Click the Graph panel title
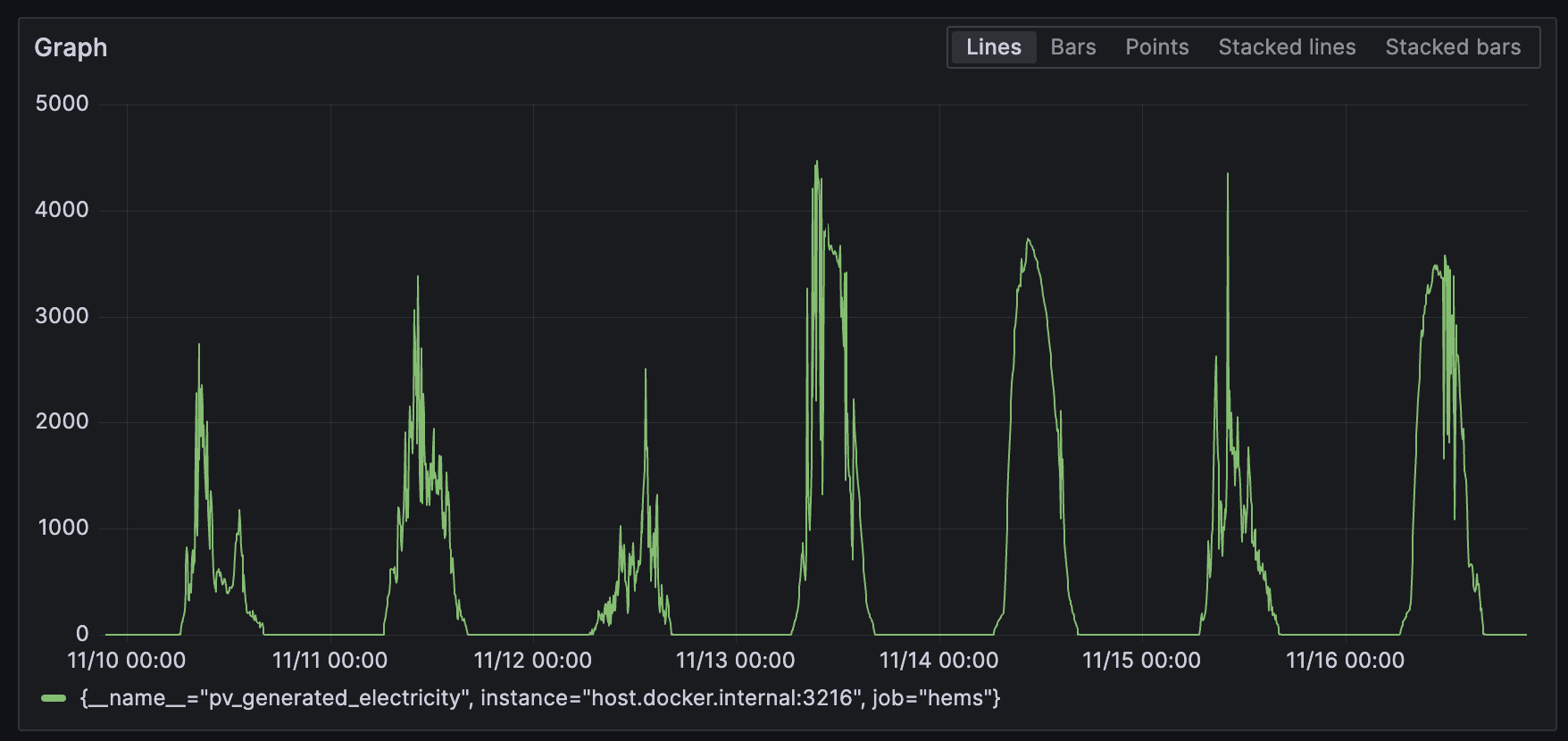The image size is (1568, 741). (x=71, y=47)
